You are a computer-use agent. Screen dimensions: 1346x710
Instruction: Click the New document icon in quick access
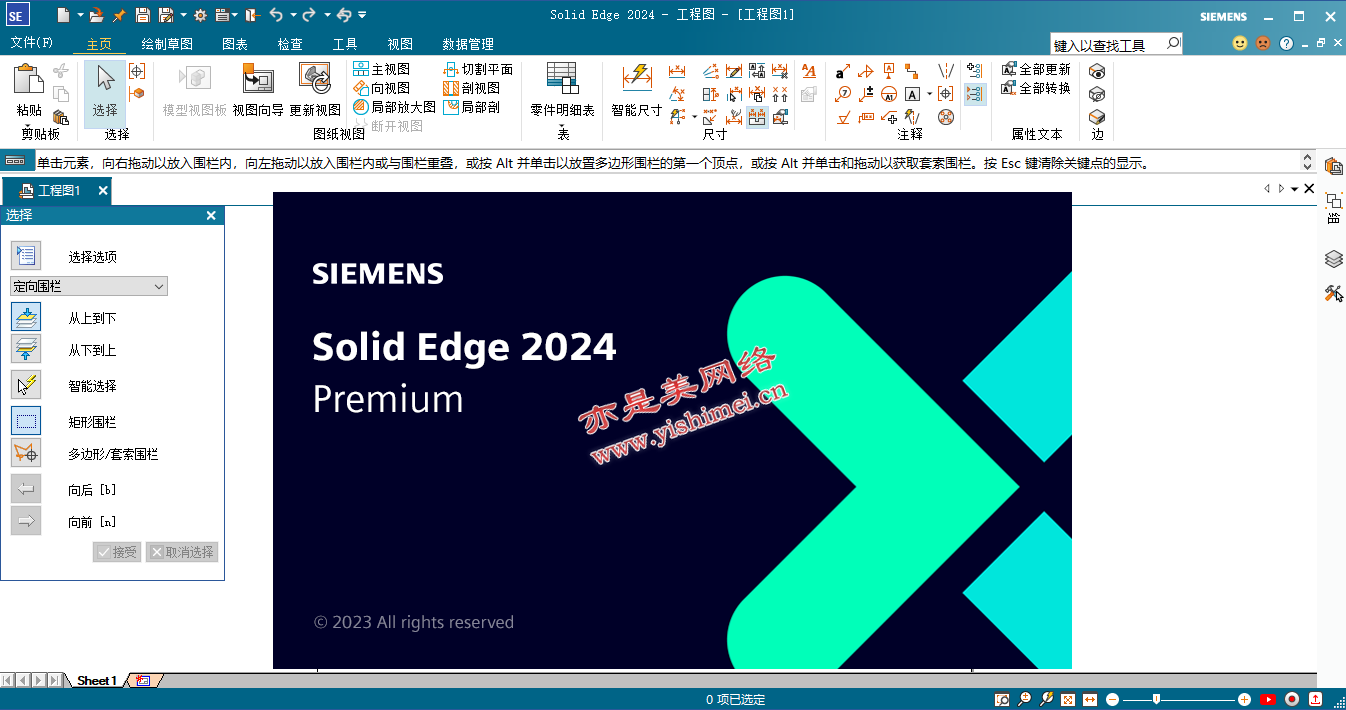63,15
